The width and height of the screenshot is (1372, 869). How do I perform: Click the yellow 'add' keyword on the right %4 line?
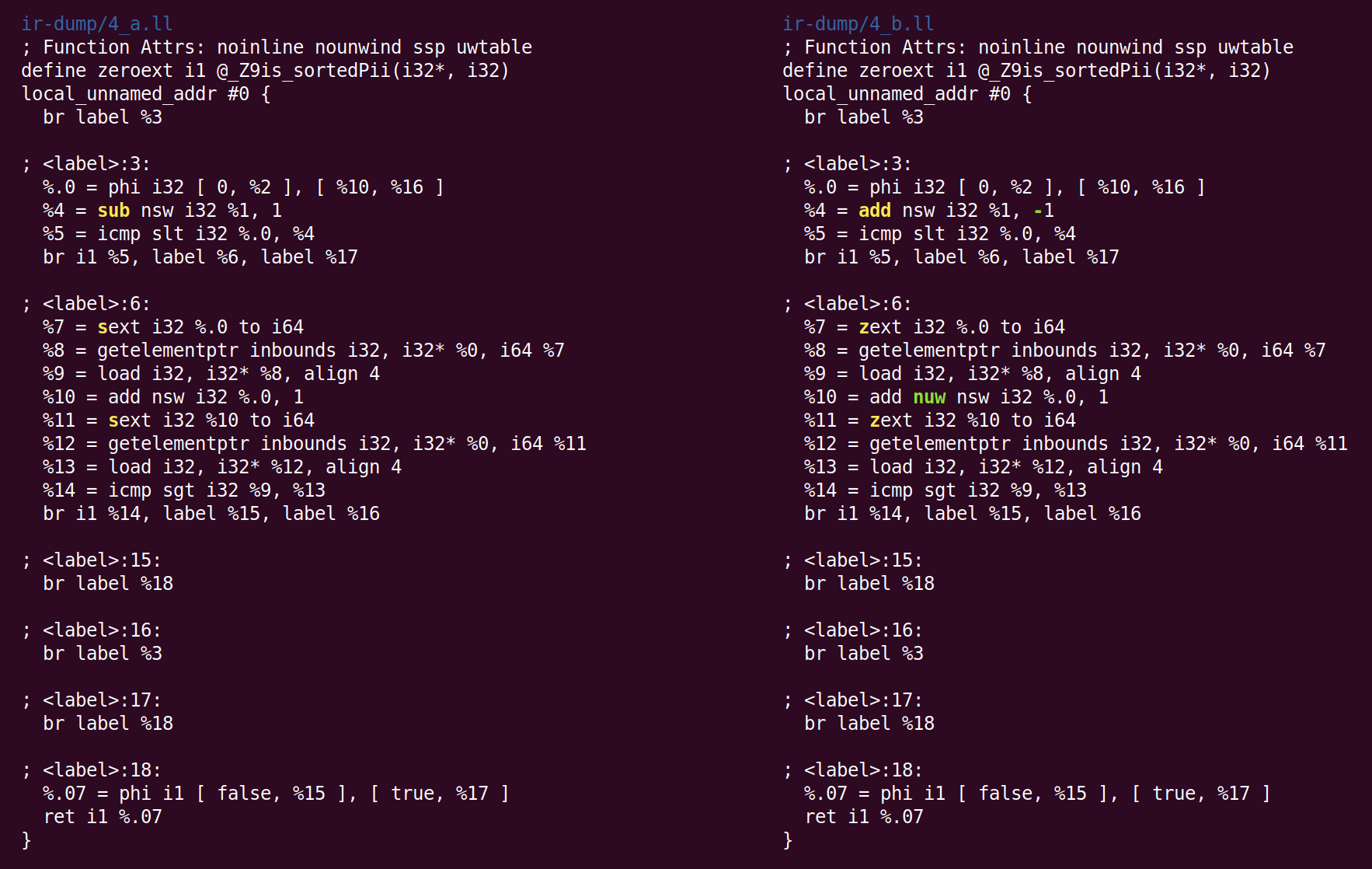[875, 211]
